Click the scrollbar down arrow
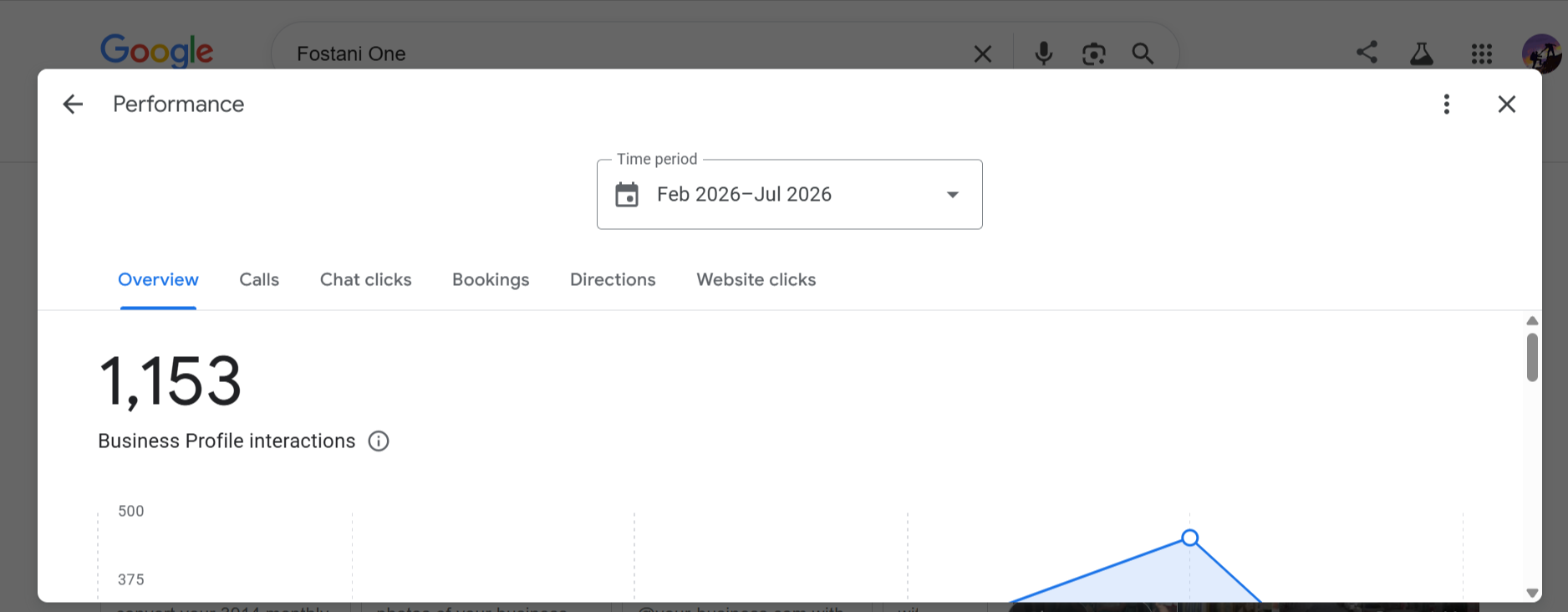The width and height of the screenshot is (1568, 612). pos(1532,593)
